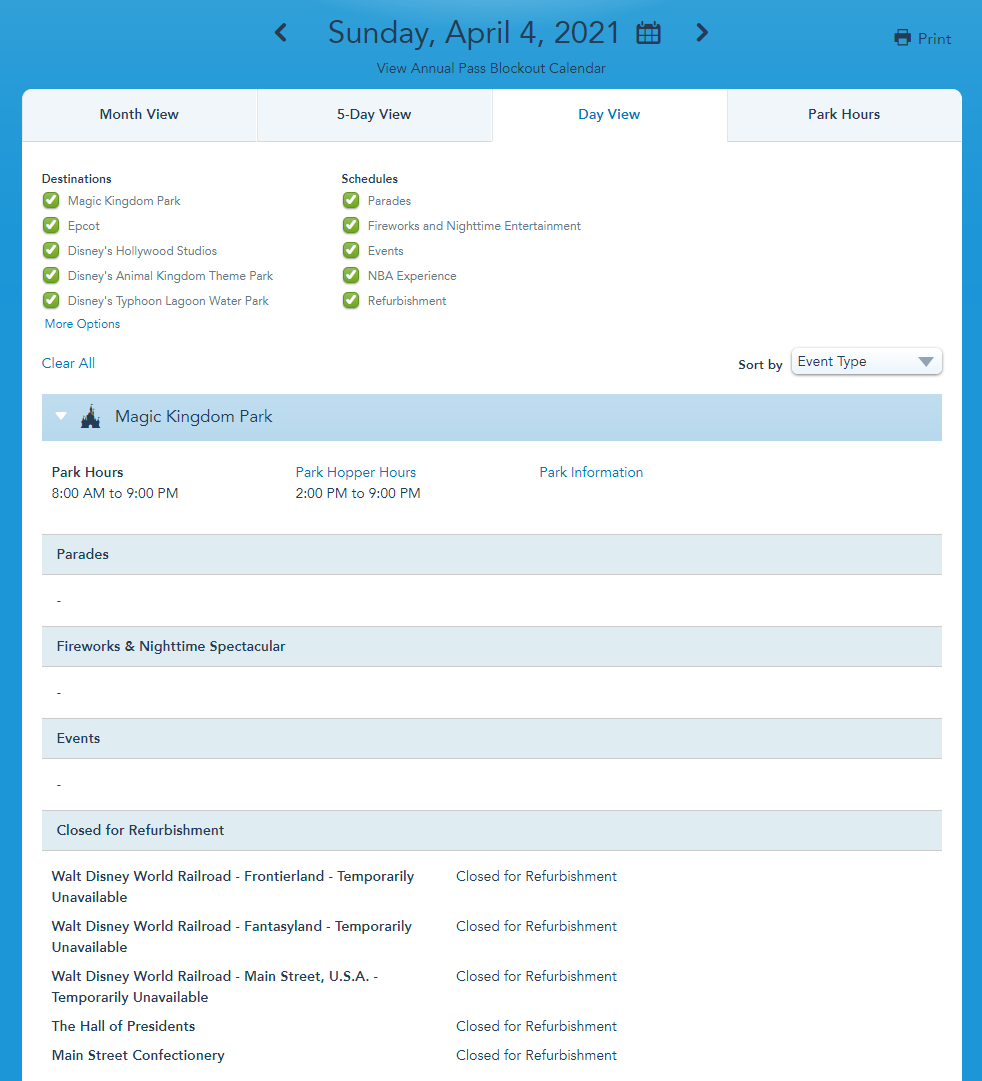This screenshot has height=1081, width=982.
Task: Switch to the 5-Day View tab
Action: point(374,115)
